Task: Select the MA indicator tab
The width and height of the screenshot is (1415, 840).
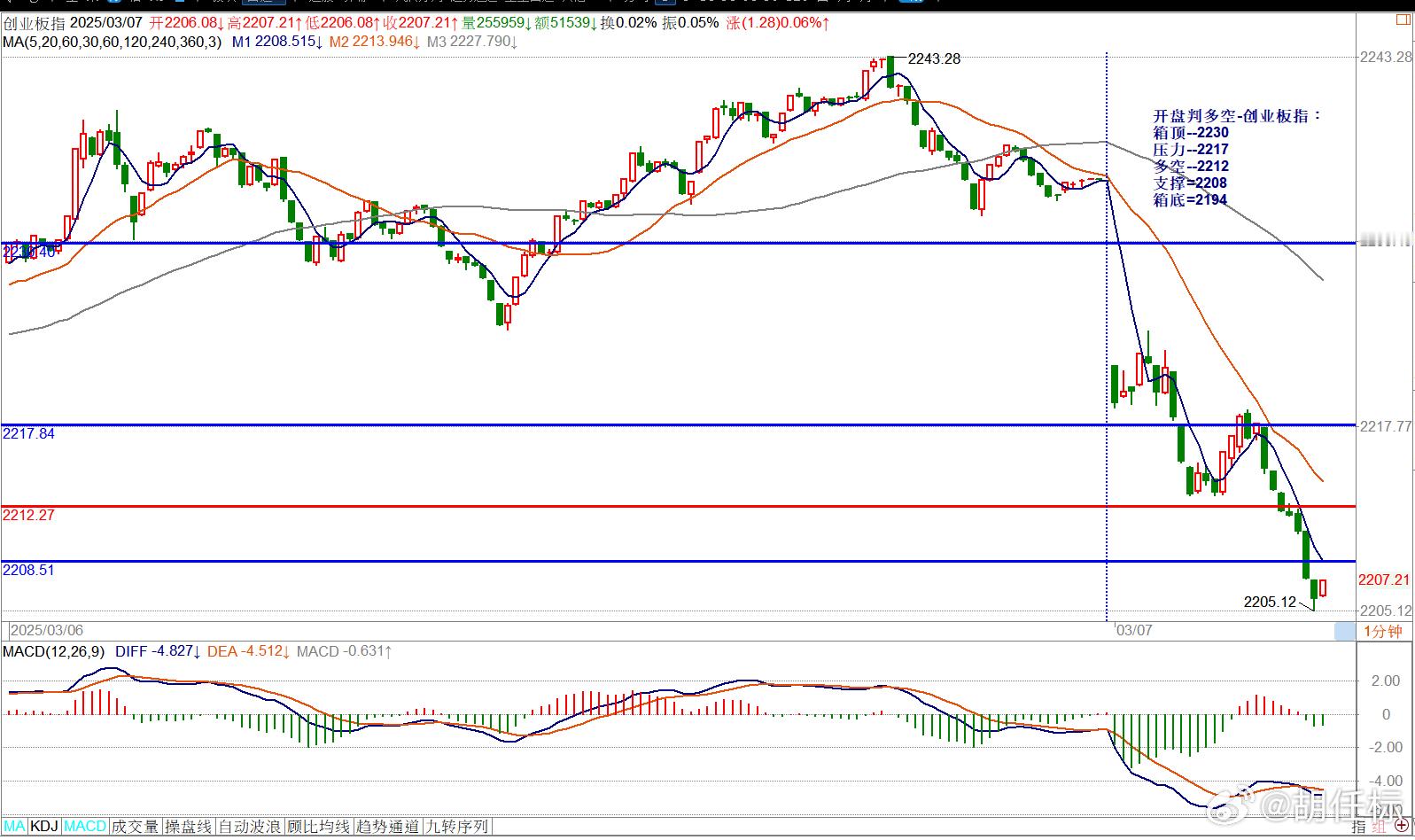Action: point(14,826)
